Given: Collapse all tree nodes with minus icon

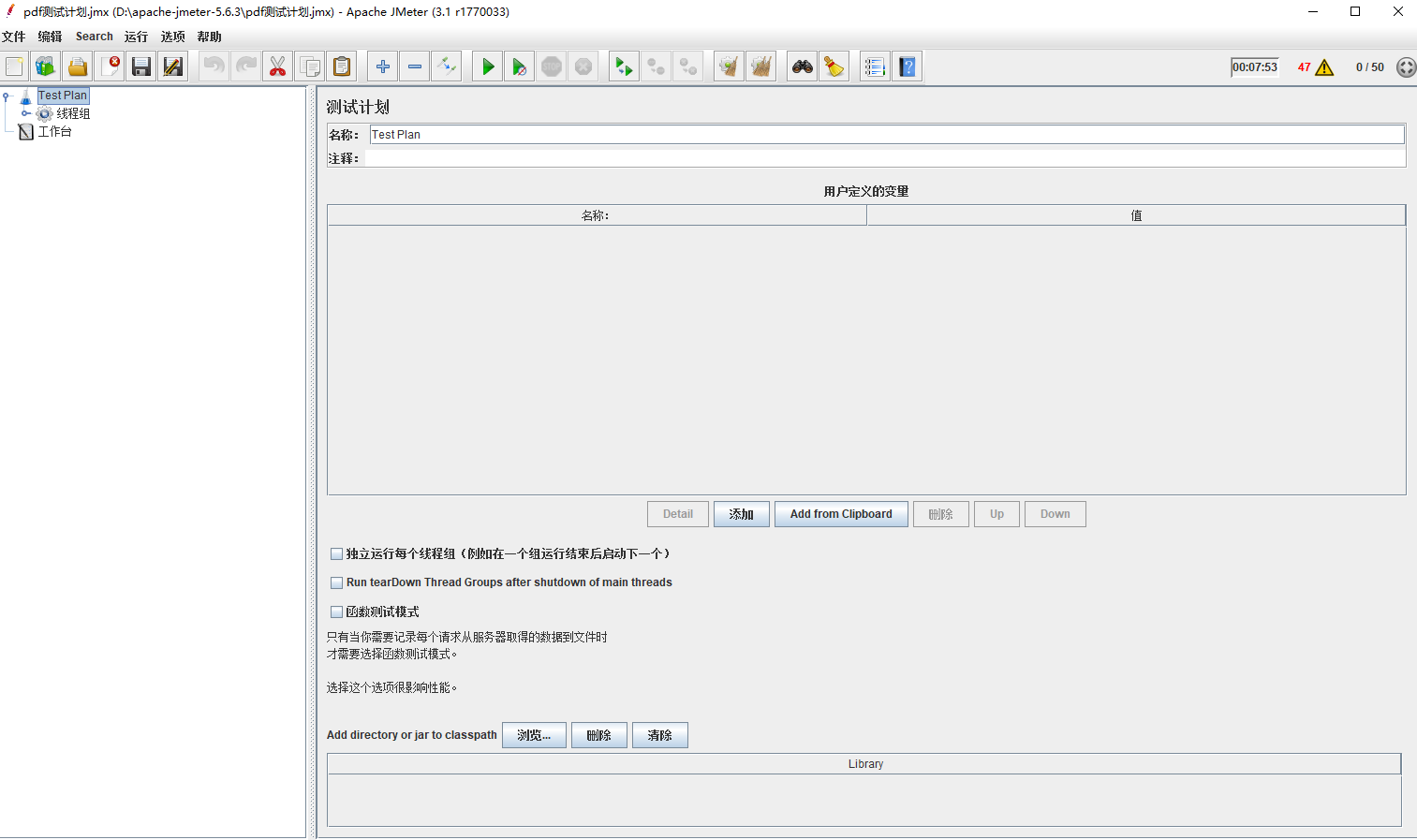Looking at the screenshot, I should coord(414,66).
